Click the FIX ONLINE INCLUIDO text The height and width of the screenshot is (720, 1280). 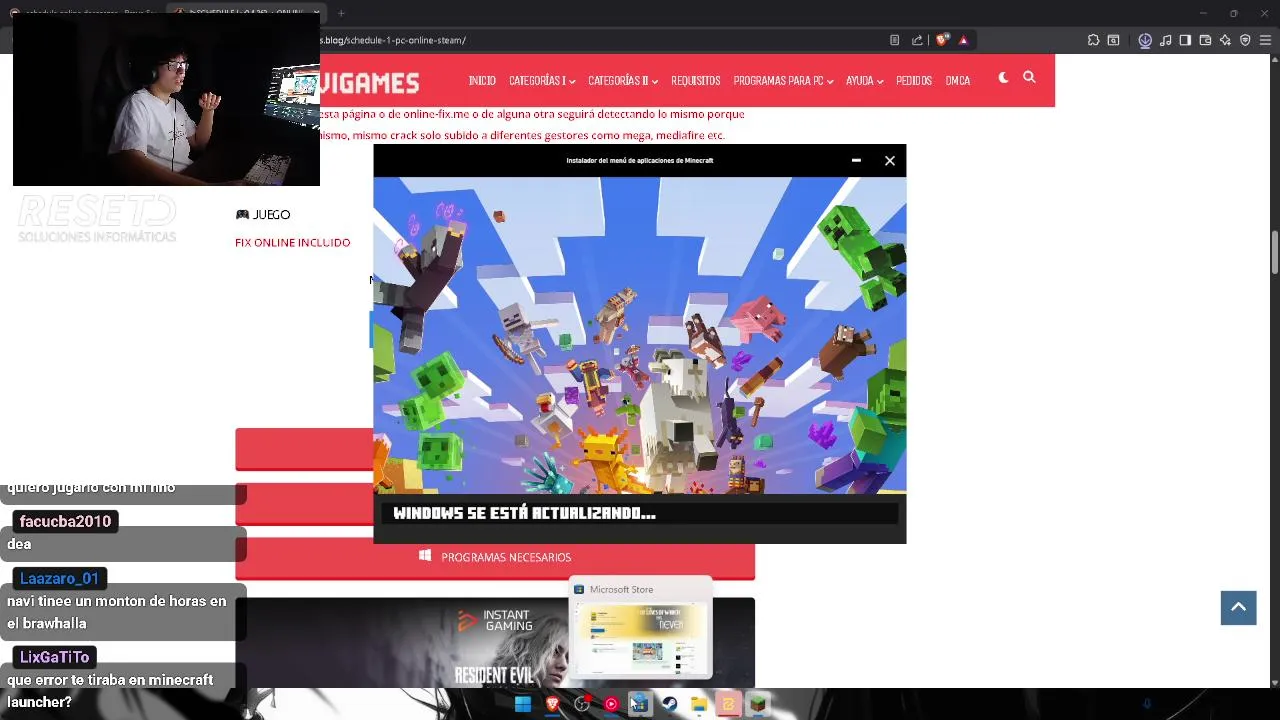click(292, 242)
